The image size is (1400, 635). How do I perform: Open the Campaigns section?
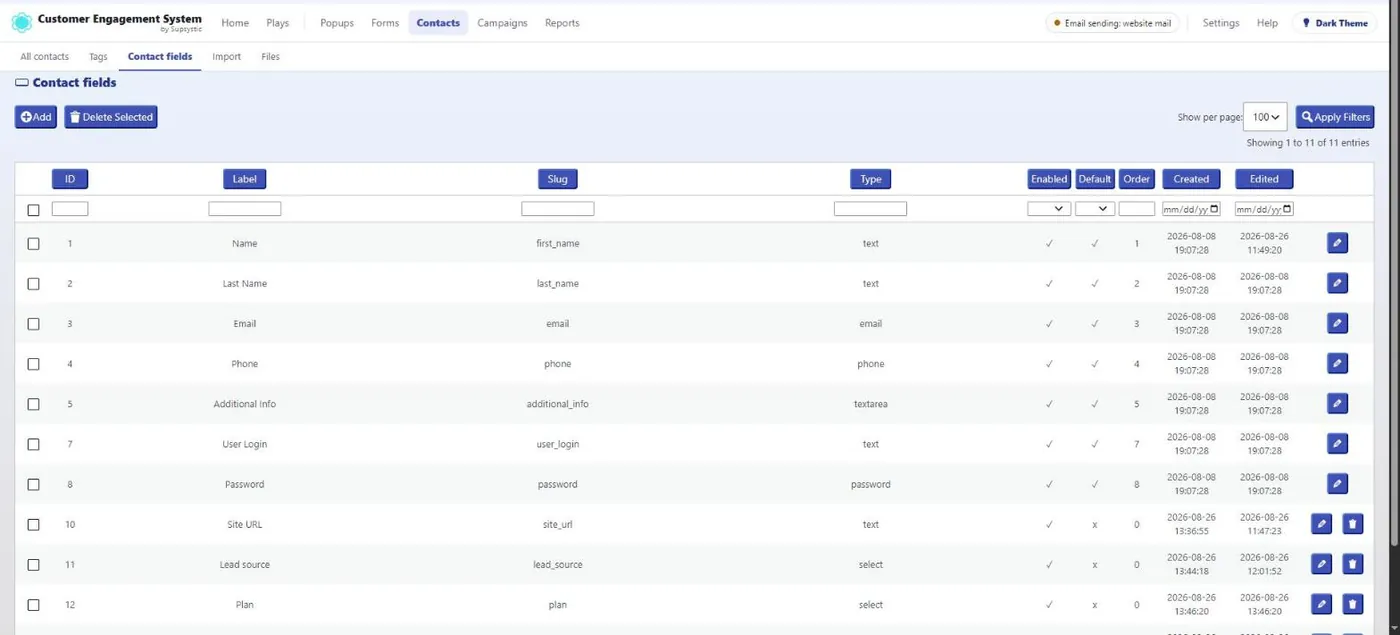coord(502,23)
